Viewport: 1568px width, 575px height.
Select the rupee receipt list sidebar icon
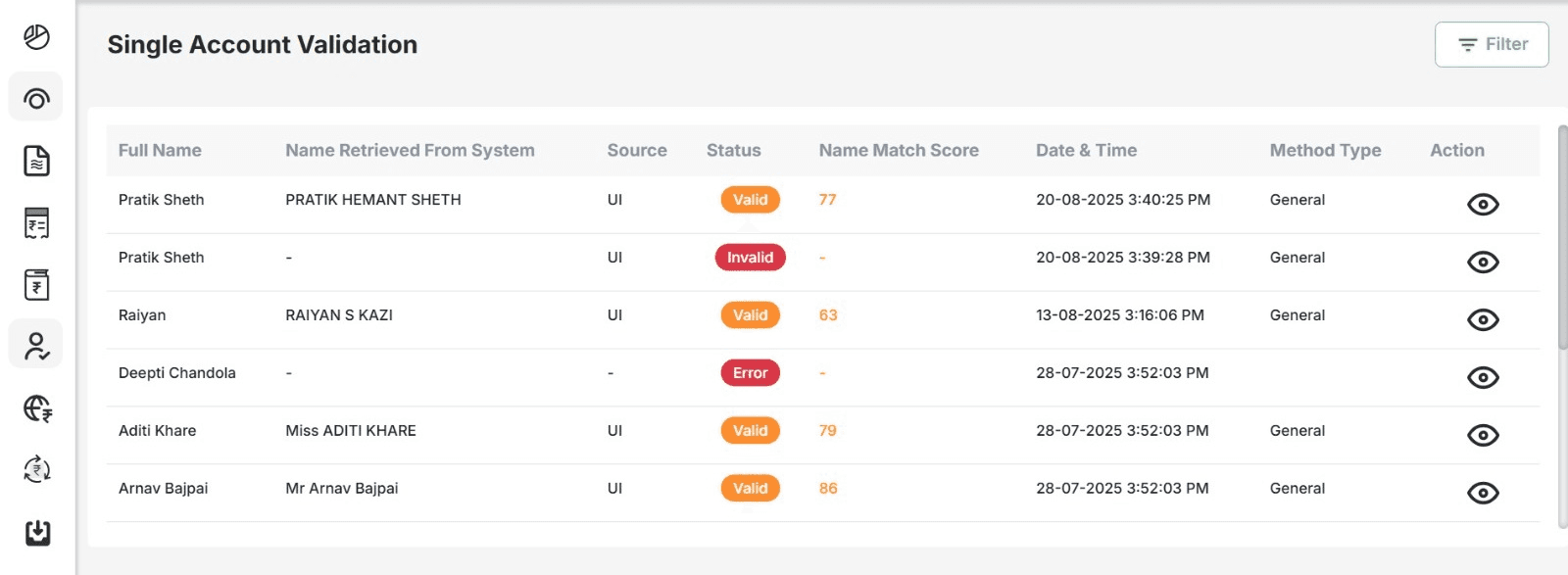[36, 223]
